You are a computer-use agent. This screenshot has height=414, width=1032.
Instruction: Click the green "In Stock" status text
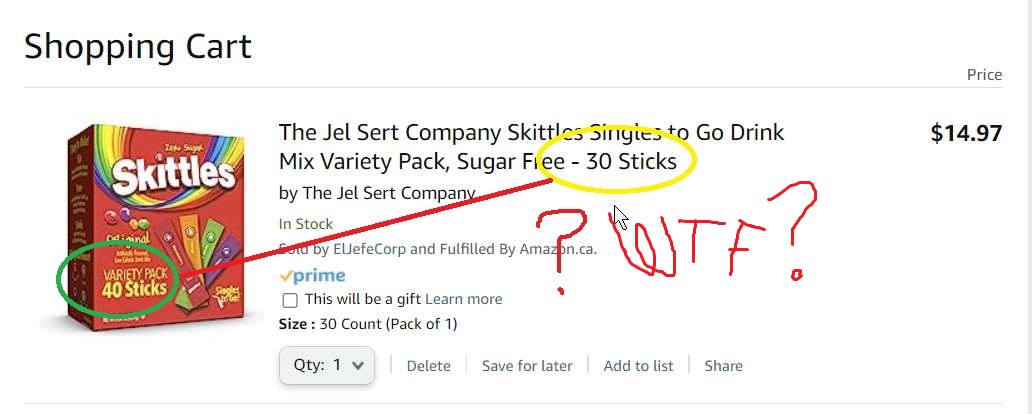tap(306, 224)
